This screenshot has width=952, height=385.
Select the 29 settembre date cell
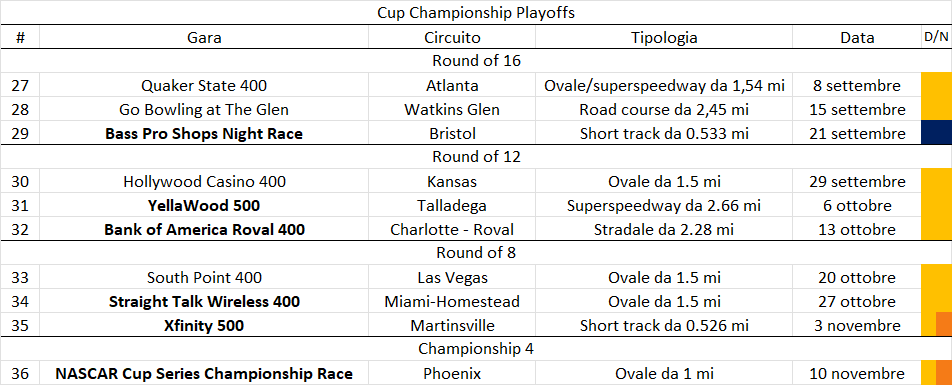tap(857, 182)
